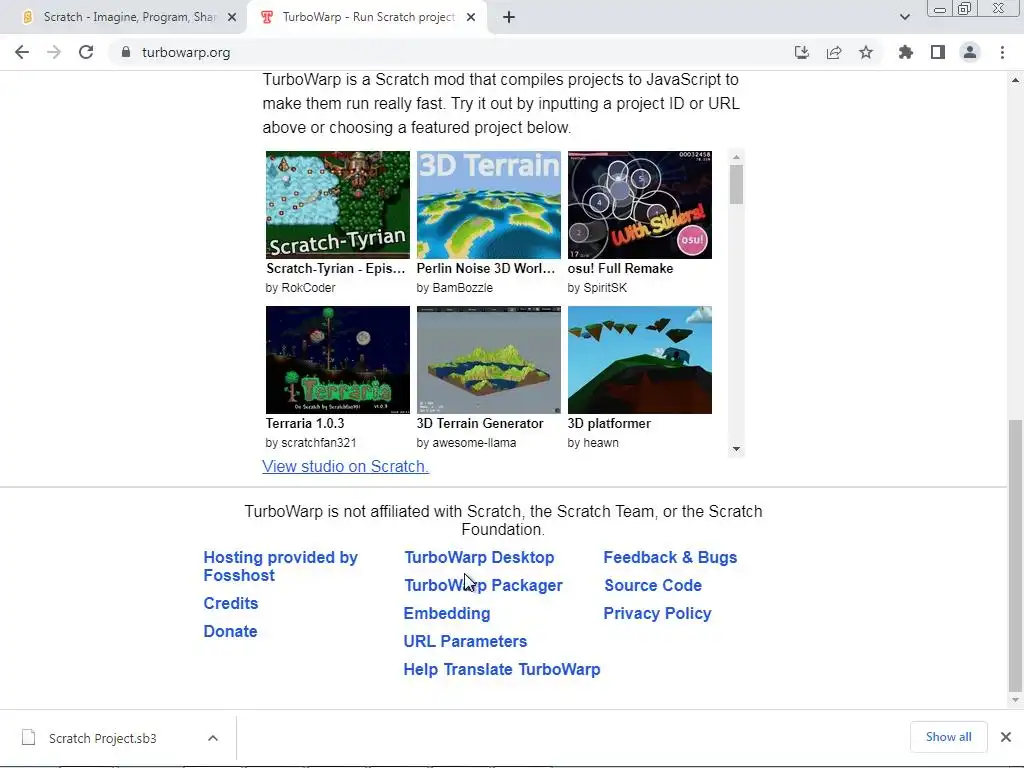Open the Donate link
Image resolution: width=1024 pixels, height=768 pixels.
(230, 632)
